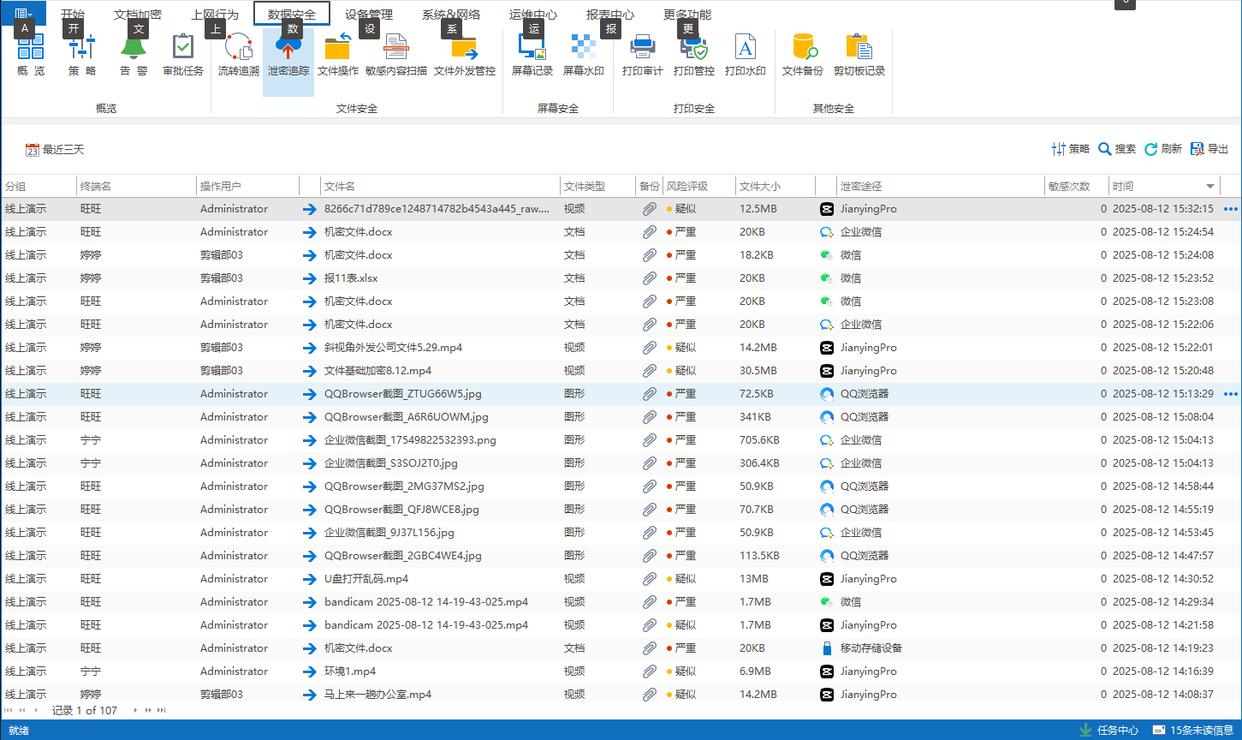Click the timestamp 2025-08-12 14:29:34
This screenshot has width=1242, height=740.
coord(1163,602)
